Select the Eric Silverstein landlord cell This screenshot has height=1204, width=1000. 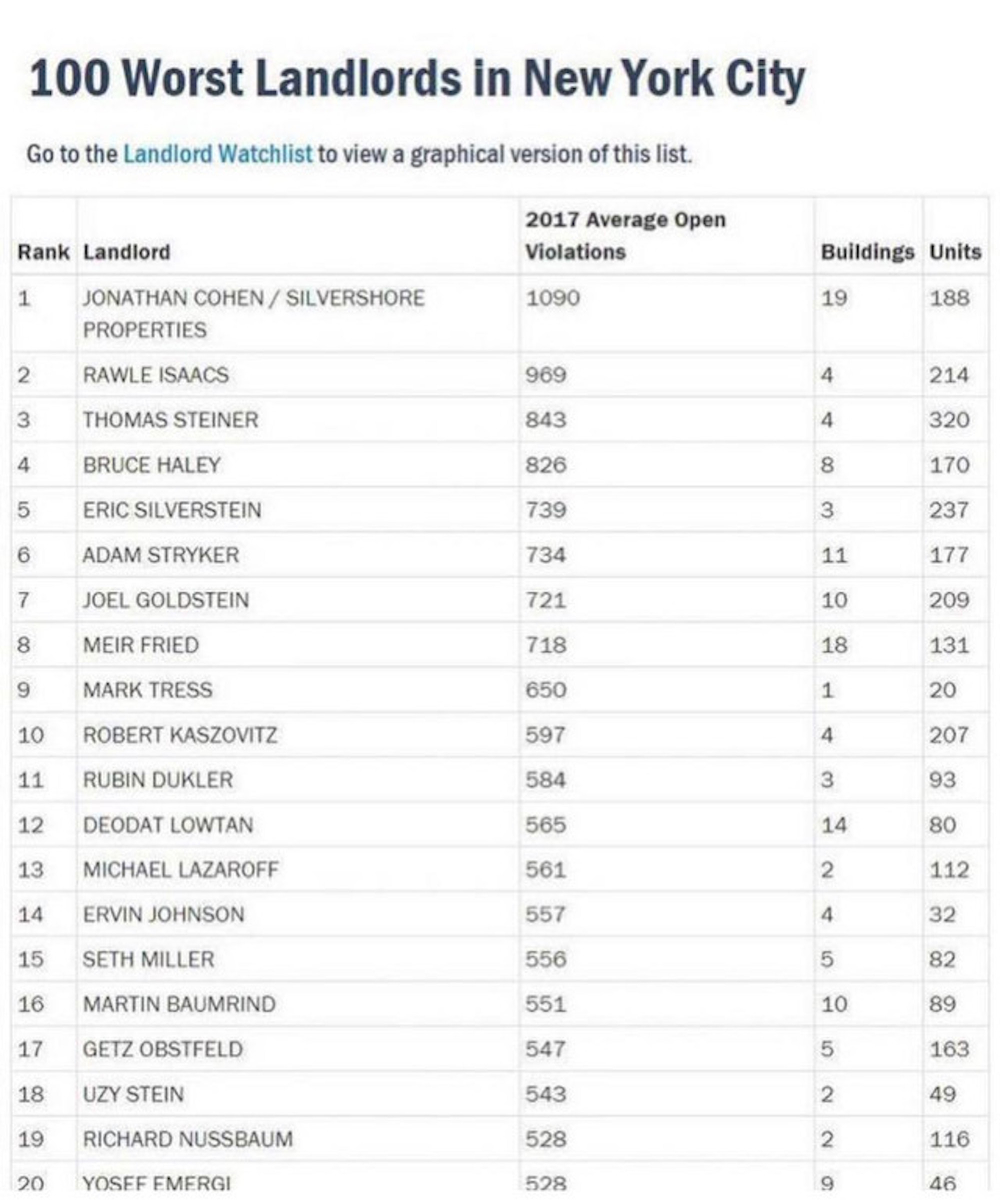(171, 510)
